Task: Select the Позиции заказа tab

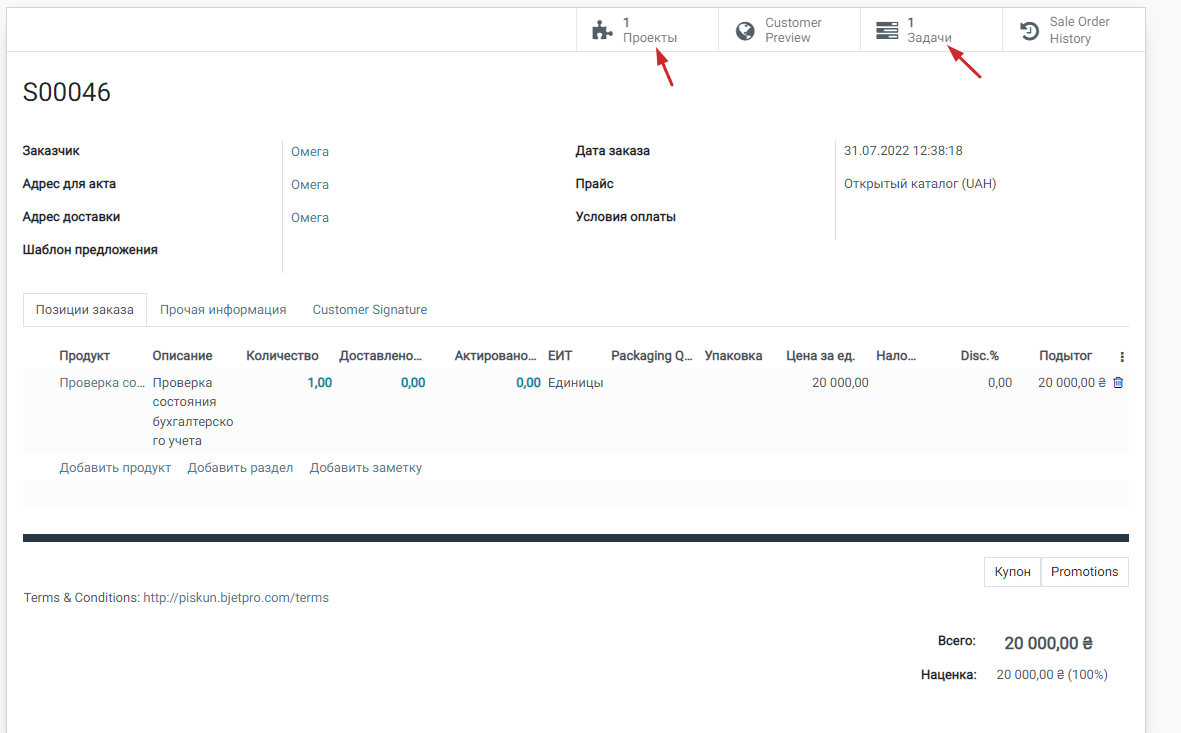Action: coord(85,310)
